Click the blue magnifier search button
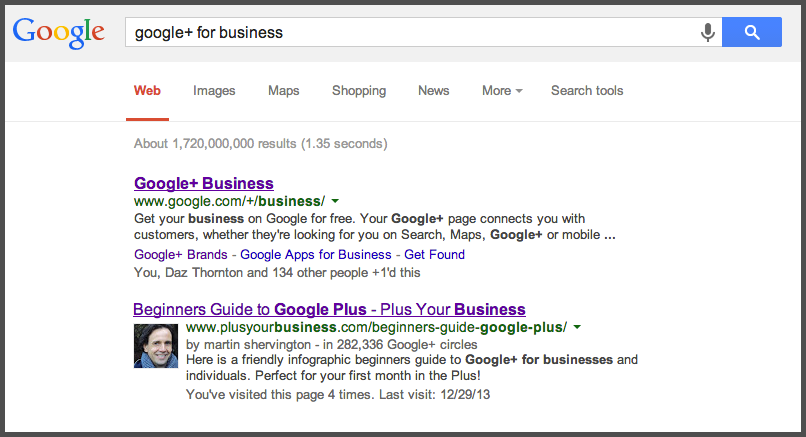 point(752,32)
